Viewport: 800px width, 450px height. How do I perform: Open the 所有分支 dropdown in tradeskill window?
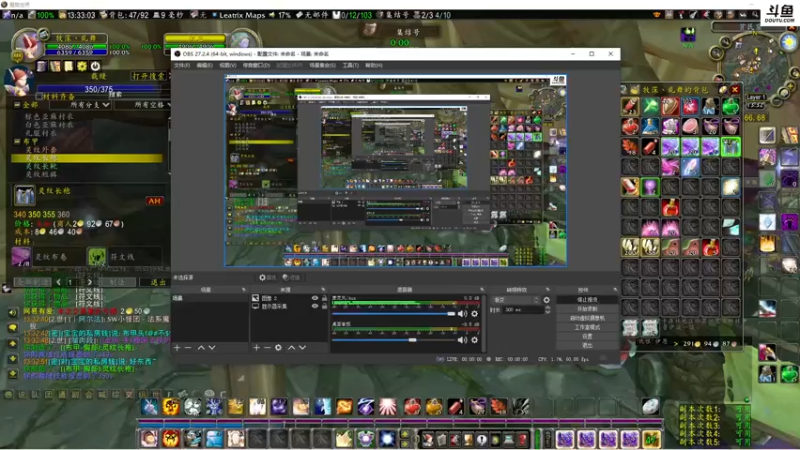(82, 105)
